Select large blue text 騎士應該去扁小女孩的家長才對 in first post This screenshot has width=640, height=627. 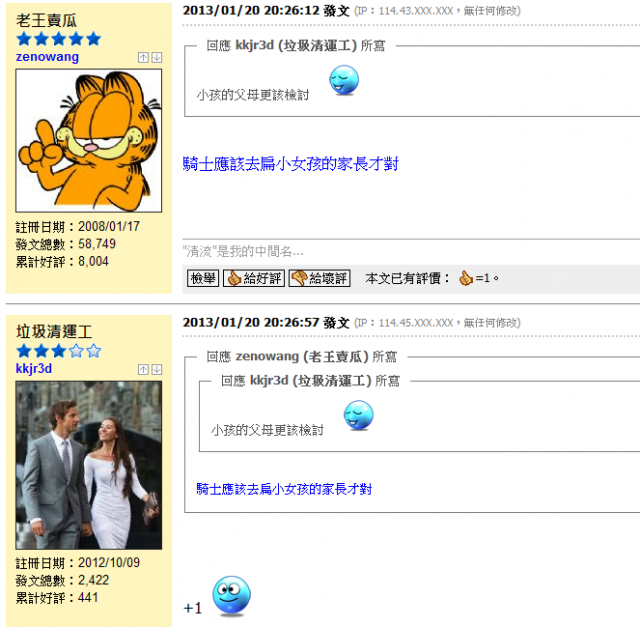tap(291, 164)
